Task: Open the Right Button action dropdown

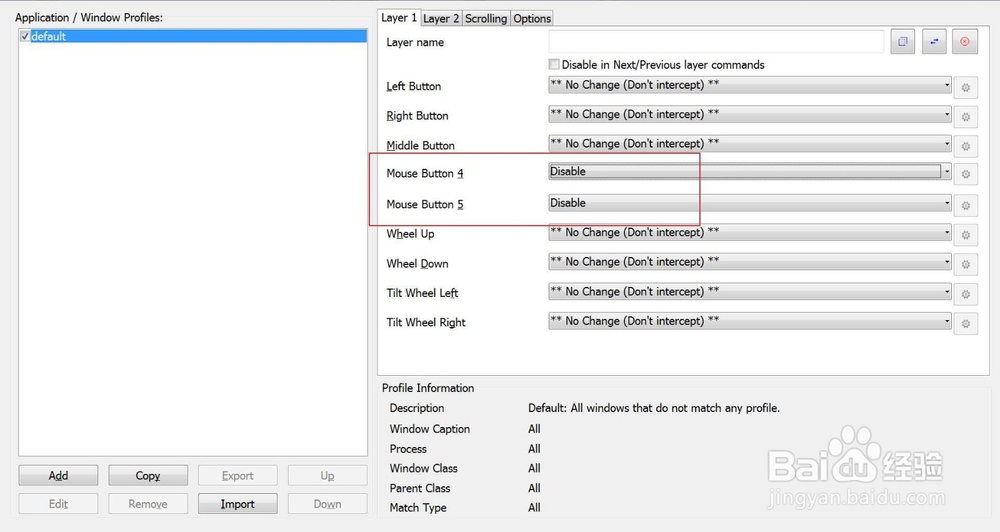Action: pos(749,114)
